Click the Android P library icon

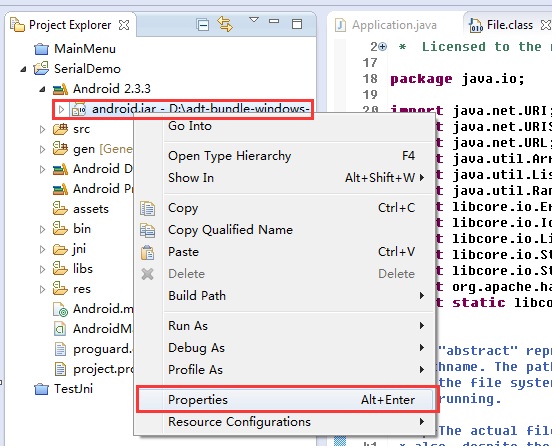60,189
